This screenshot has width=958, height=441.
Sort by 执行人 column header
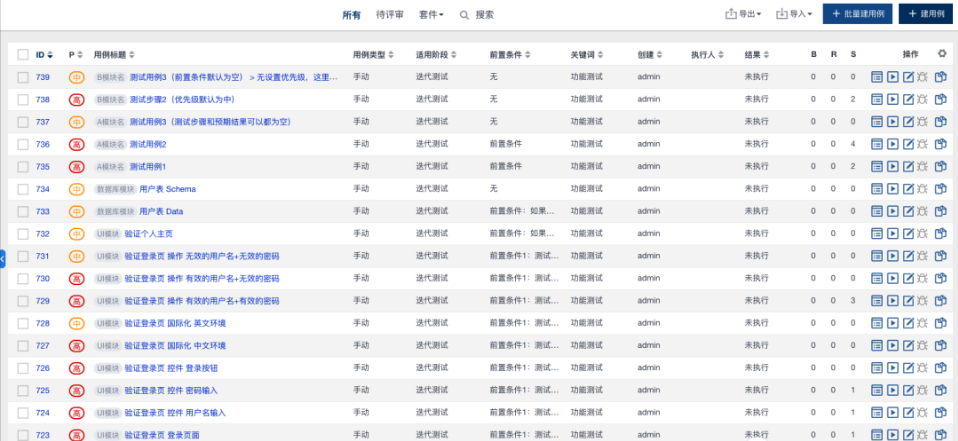pyautogui.click(x=708, y=54)
